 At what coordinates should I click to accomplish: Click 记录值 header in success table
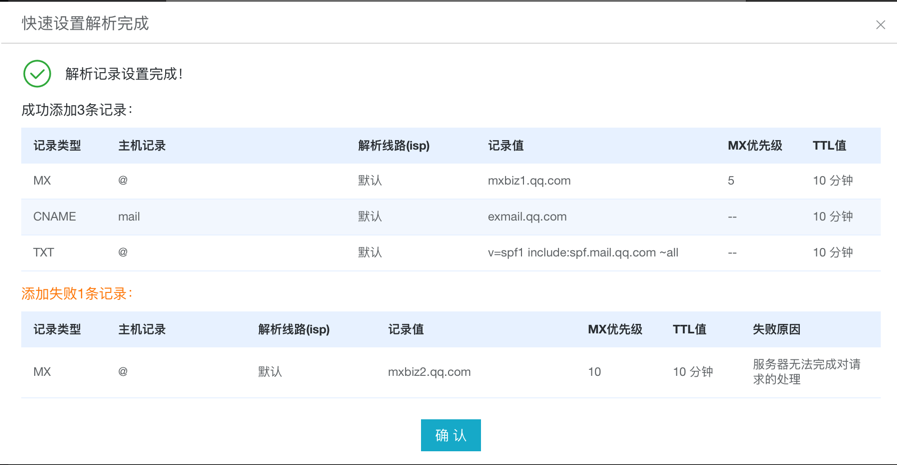tap(505, 146)
